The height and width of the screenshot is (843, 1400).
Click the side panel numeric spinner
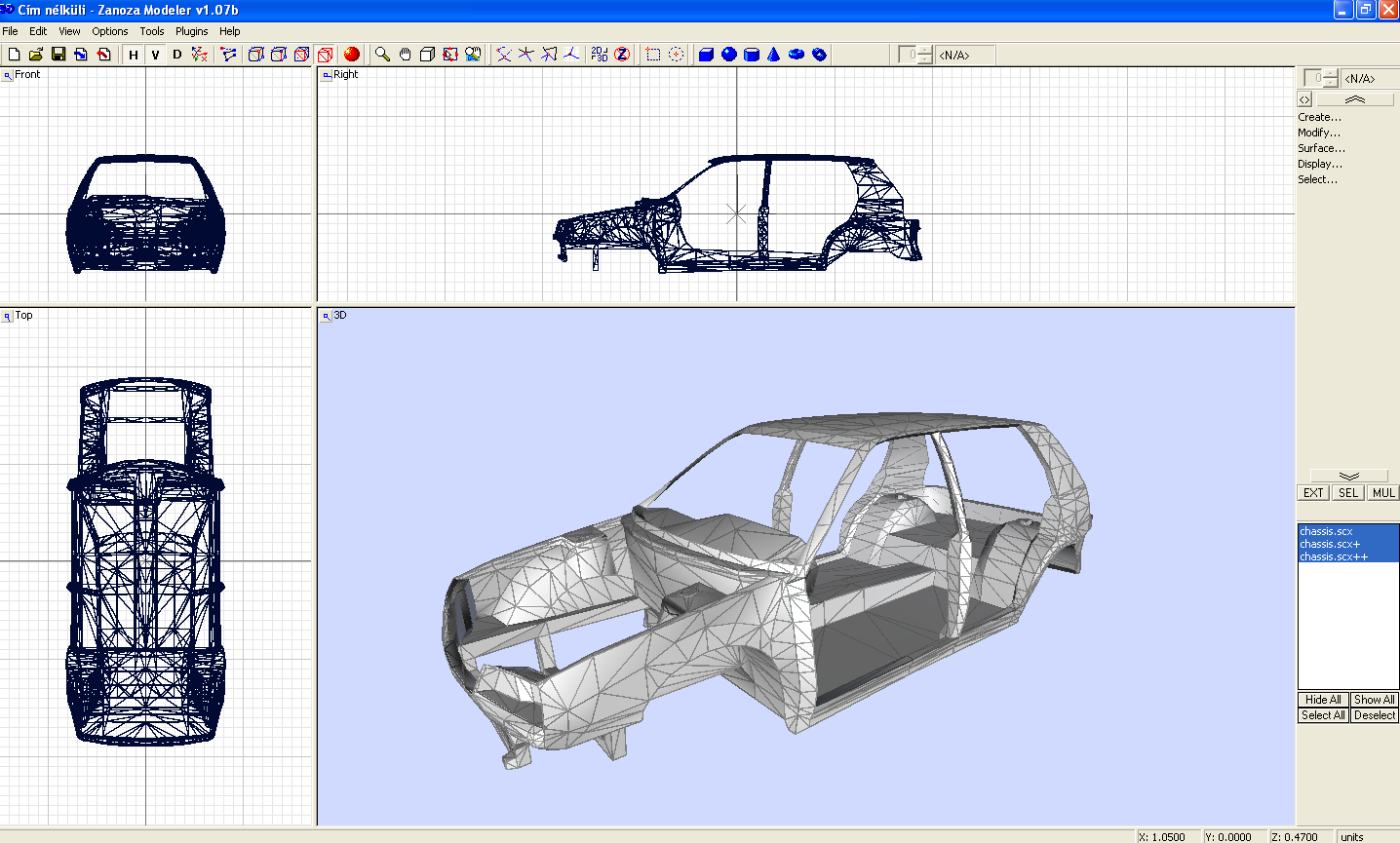point(1321,78)
